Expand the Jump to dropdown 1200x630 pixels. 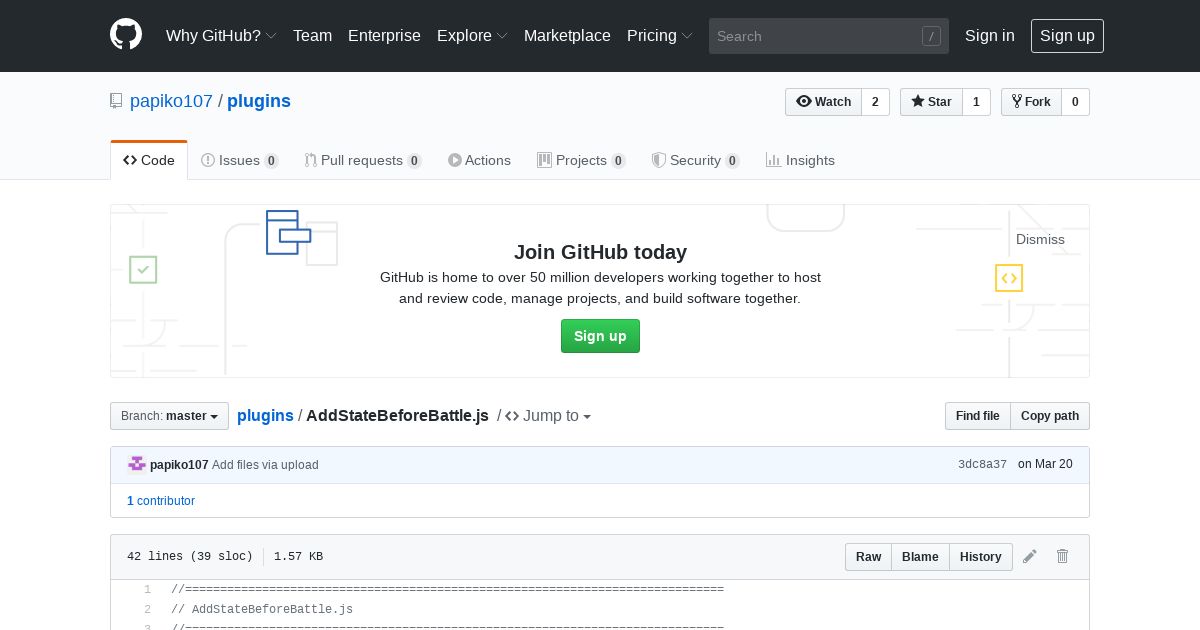[548, 416]
